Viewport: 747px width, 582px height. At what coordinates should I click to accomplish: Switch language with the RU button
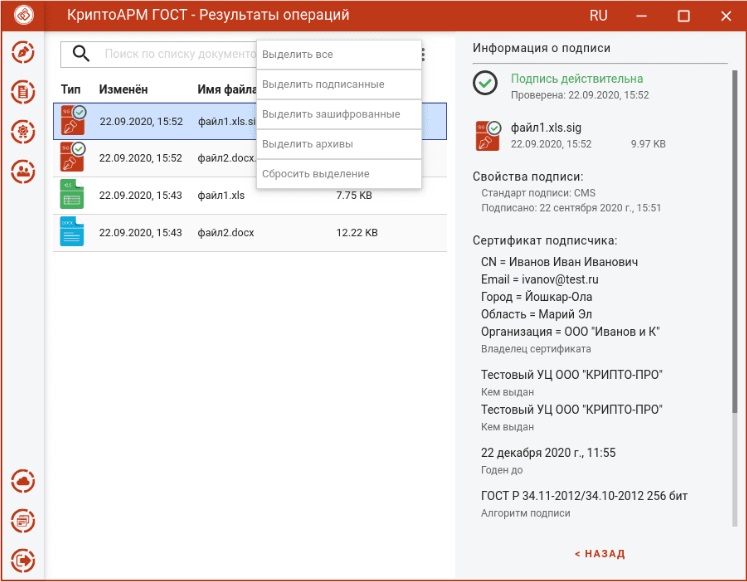point(598,16)
